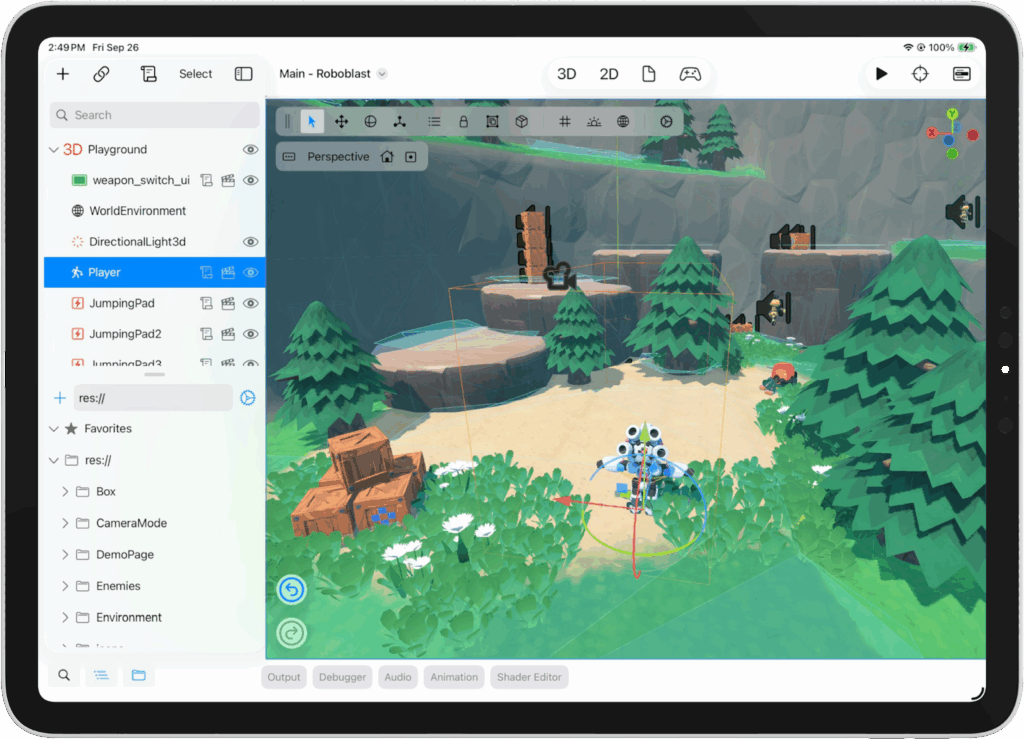
Task: Open the script icon on JumpingPad node
Action: point(207,303)
